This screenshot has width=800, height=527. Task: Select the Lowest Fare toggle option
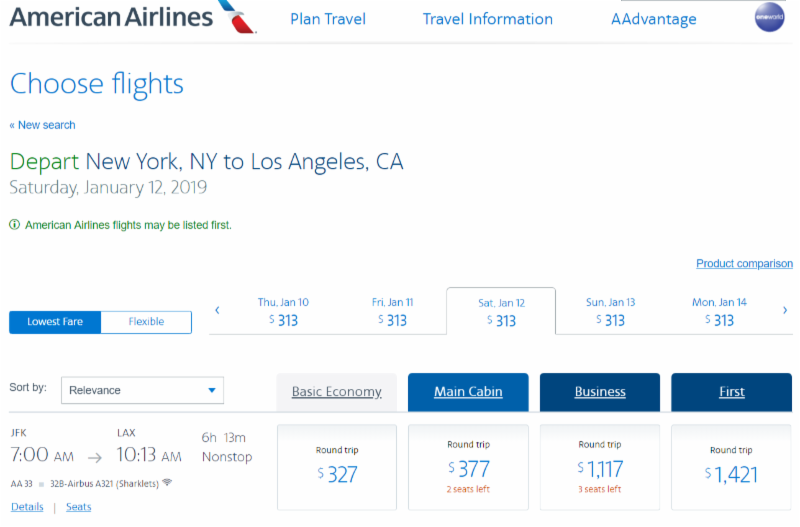coord(55,322)
